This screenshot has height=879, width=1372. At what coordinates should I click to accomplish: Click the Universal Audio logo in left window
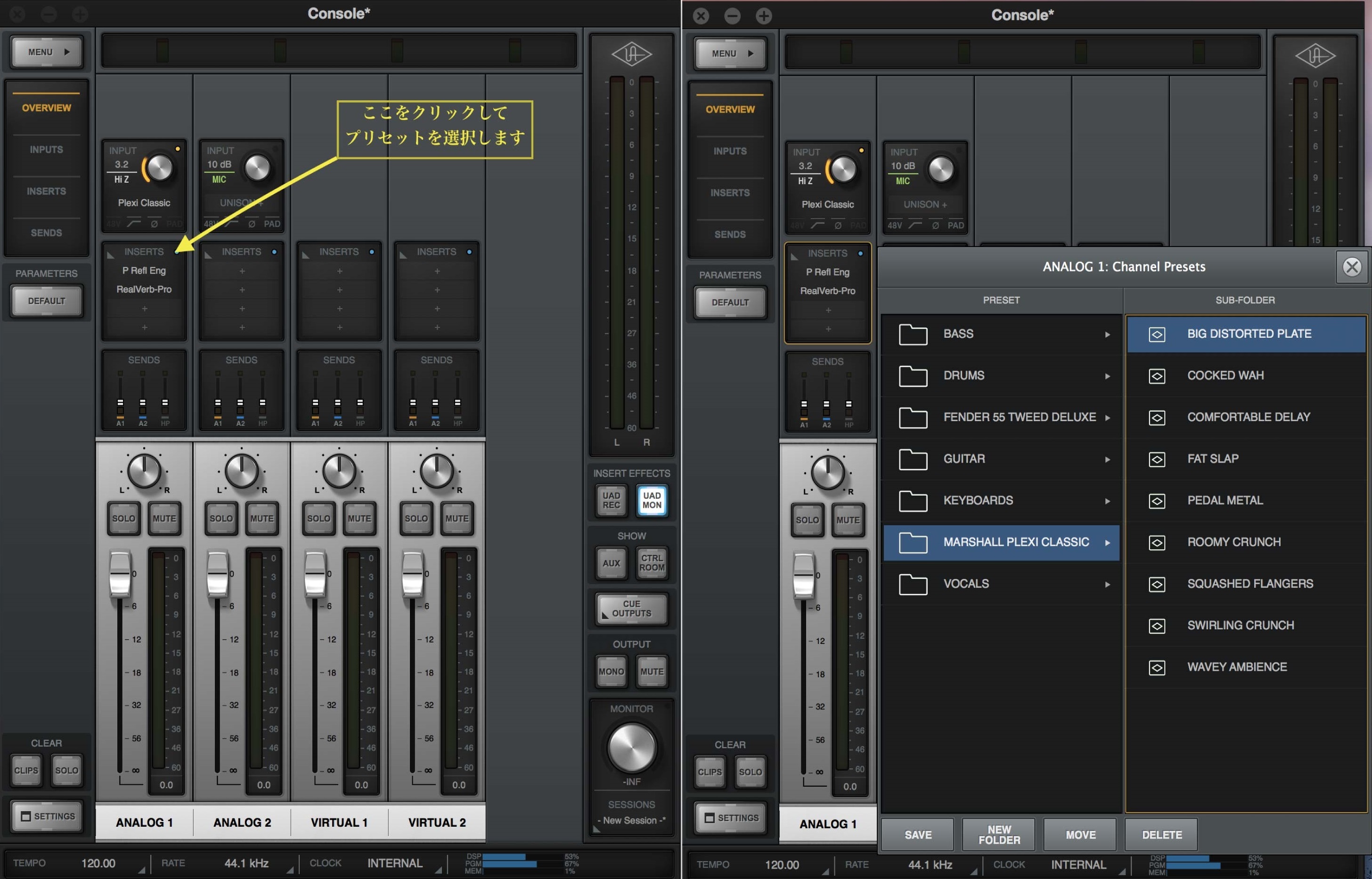[631, 55]
